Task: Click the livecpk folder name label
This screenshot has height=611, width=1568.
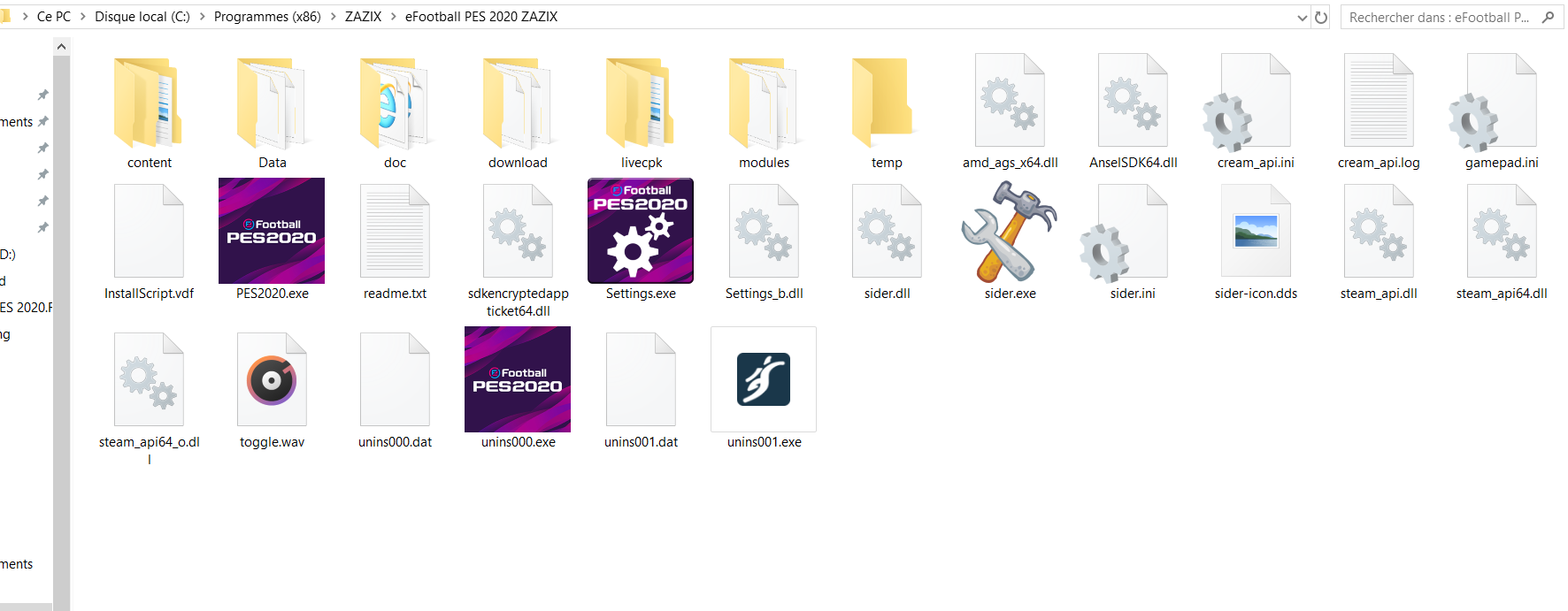Action: point(641,163)
